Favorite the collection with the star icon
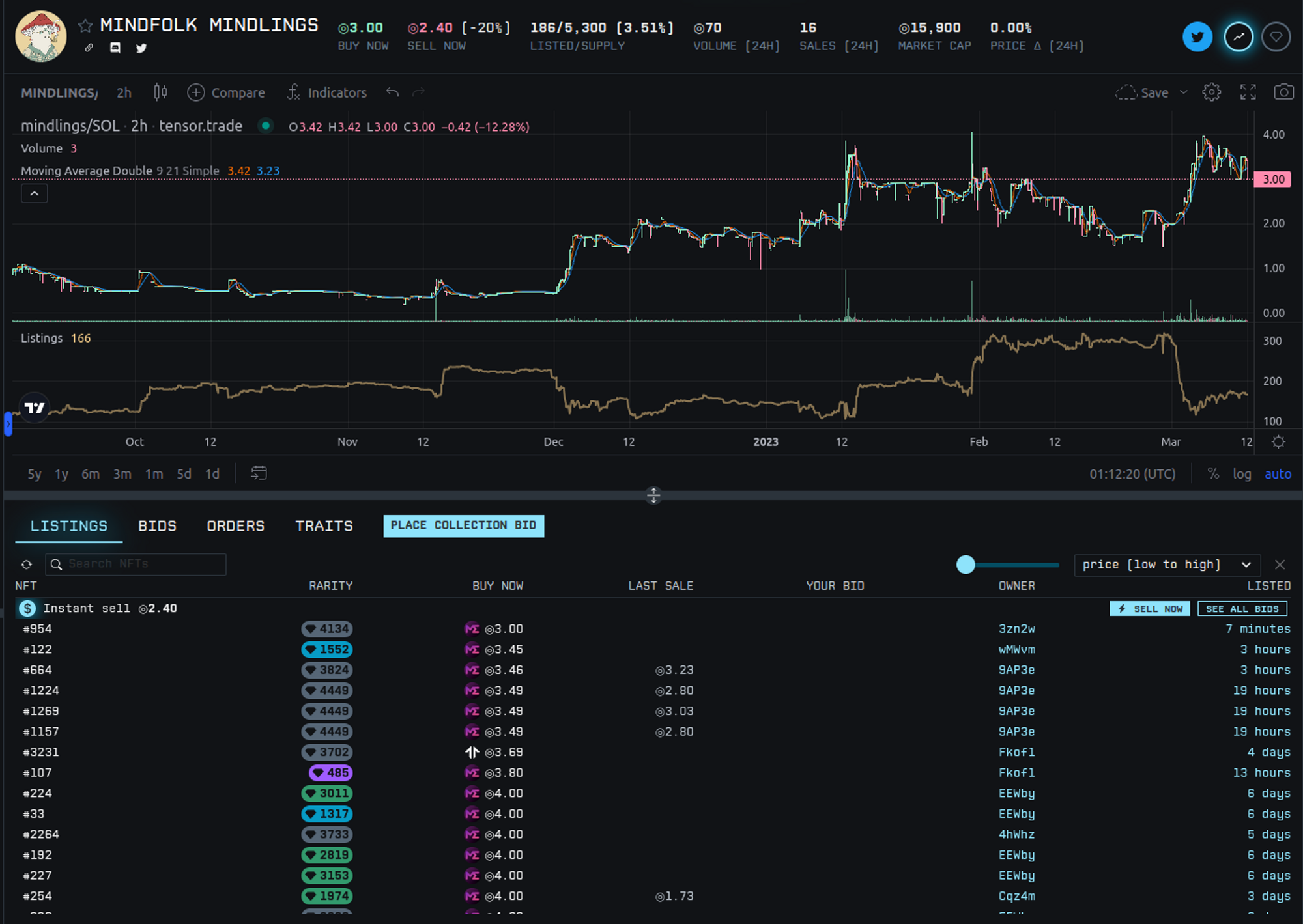1303x924 pixels. click(x=85, y=26)
